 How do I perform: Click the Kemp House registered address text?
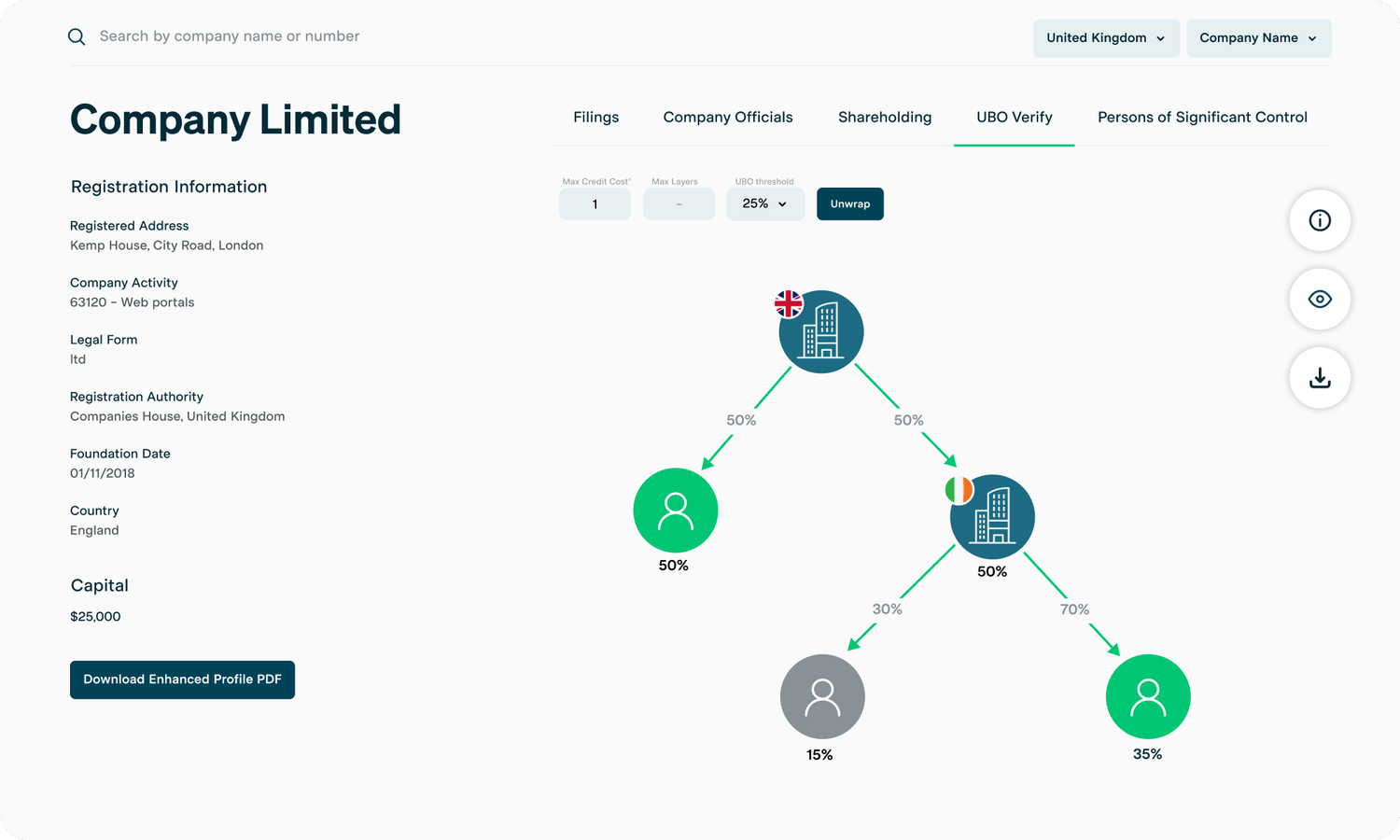pos(167,245)
